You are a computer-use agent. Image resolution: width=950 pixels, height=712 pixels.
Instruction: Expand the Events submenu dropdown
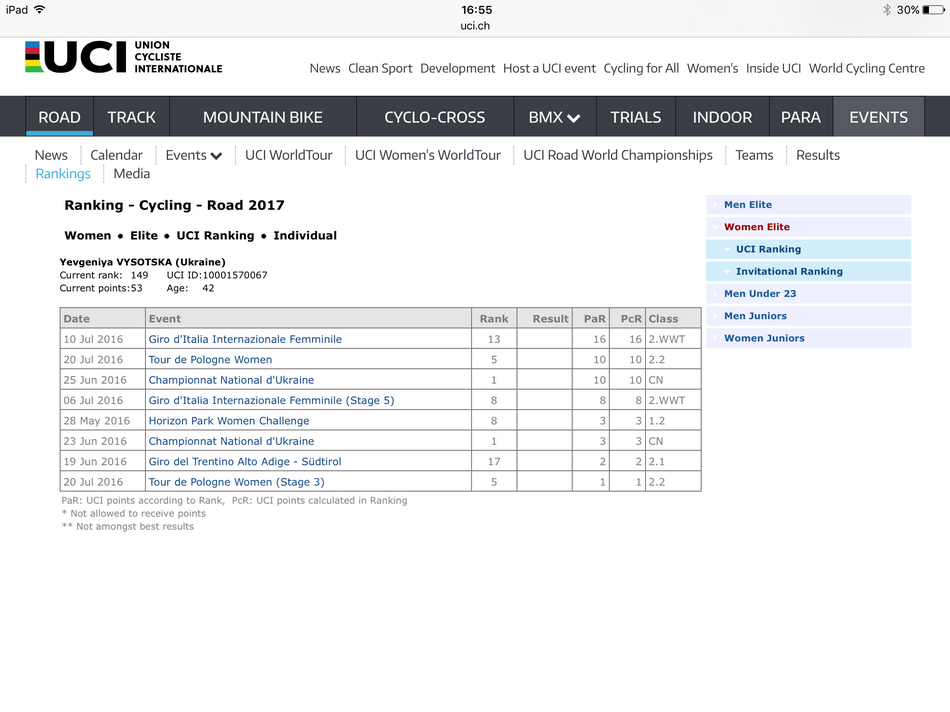pyautogui.click(x=194, y=155)
